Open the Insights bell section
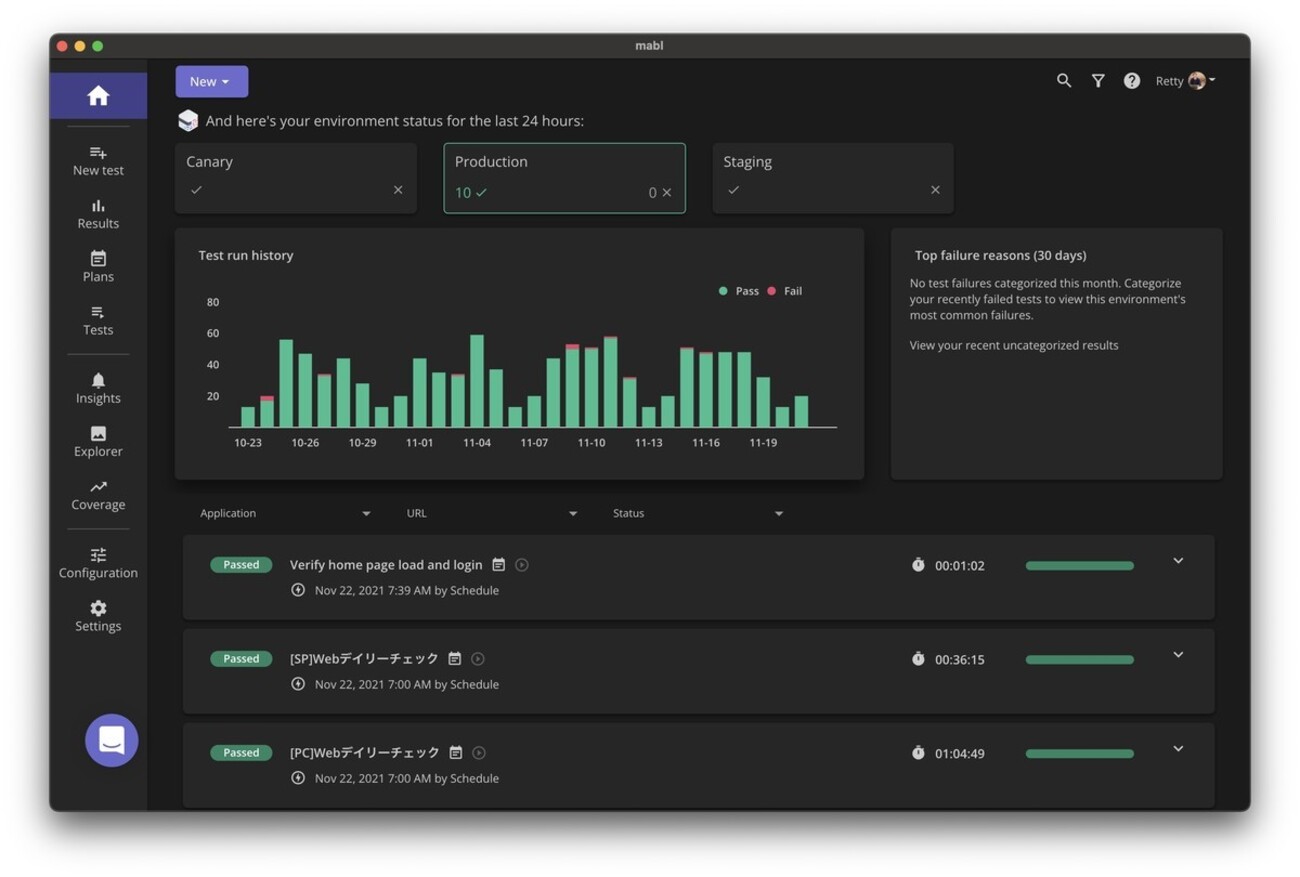This screenshot has height=877, width=1300. coord(98,388)
